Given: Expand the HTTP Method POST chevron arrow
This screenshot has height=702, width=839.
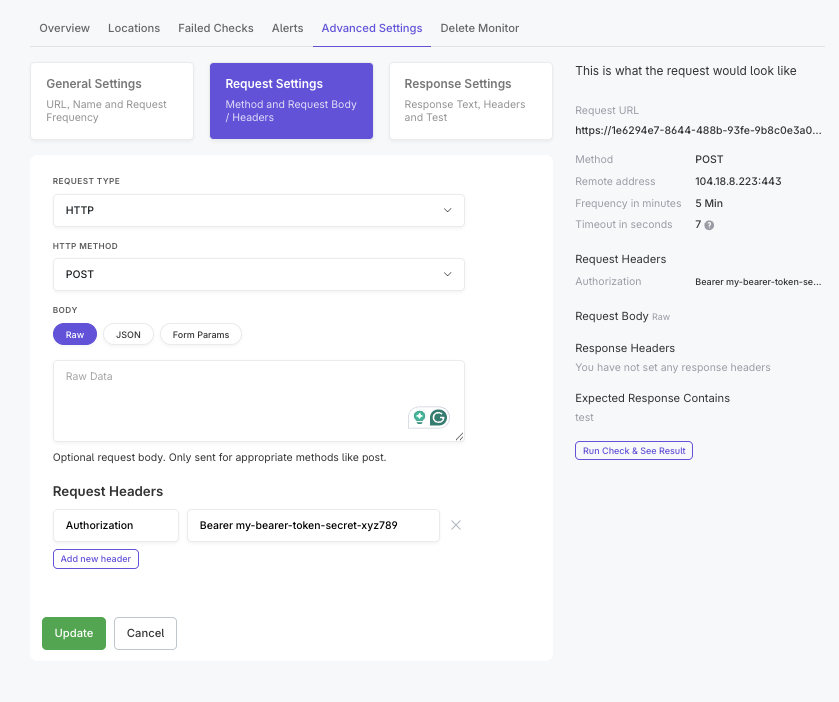Looking at the screenshot, I should tap(447, 274).
